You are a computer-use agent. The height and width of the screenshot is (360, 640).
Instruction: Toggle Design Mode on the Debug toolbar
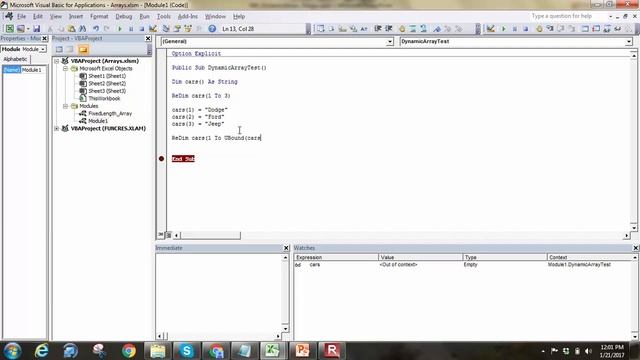491,29
